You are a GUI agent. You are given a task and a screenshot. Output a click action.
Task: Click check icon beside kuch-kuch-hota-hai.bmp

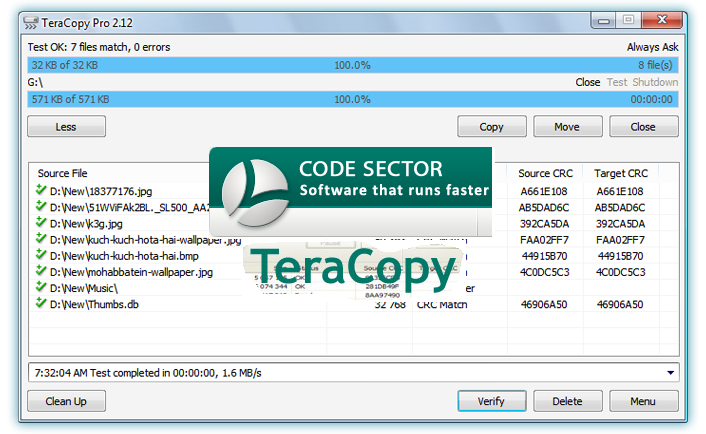coord(41,255)
